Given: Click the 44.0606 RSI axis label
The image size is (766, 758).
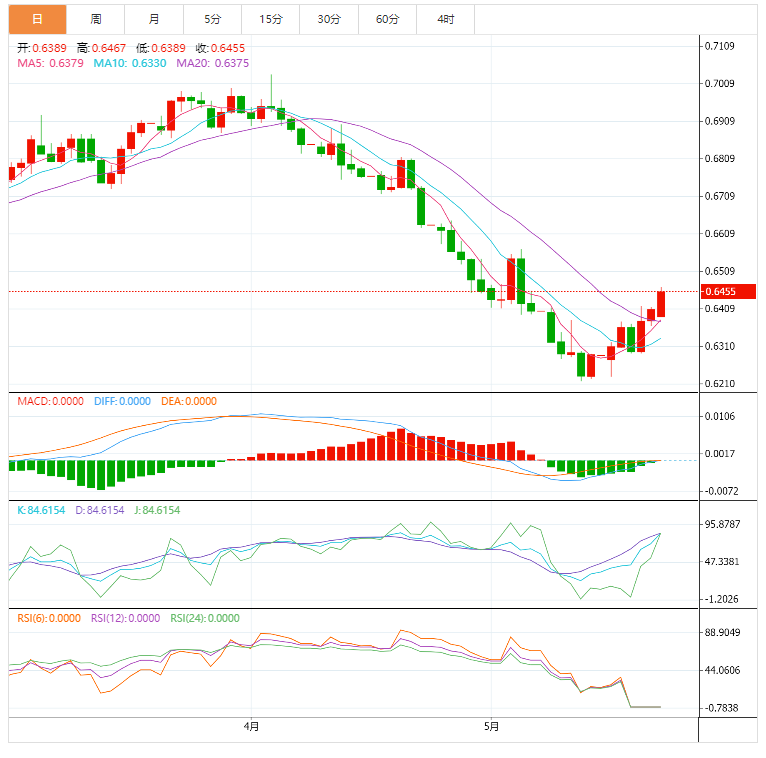Looking at the screenshot, I should point(722,671).
